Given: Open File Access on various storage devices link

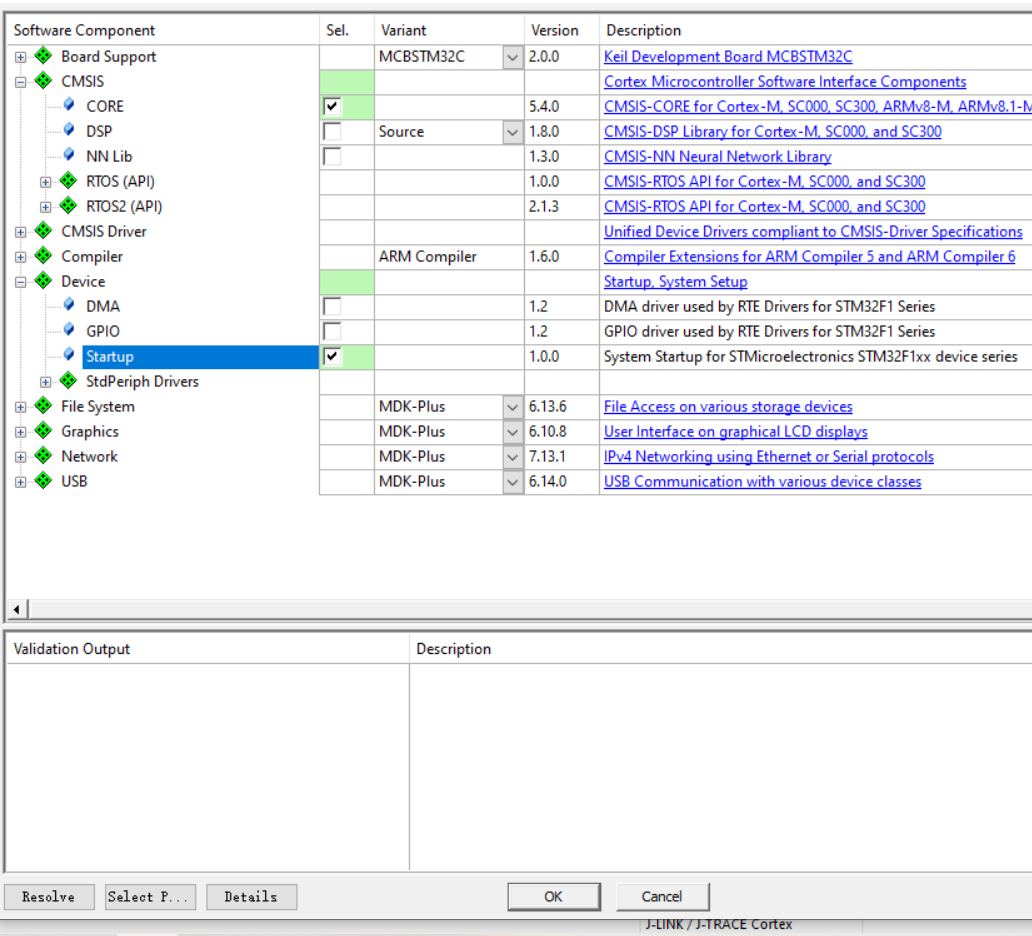Looking at the screenshot, I should coord(728,407).
